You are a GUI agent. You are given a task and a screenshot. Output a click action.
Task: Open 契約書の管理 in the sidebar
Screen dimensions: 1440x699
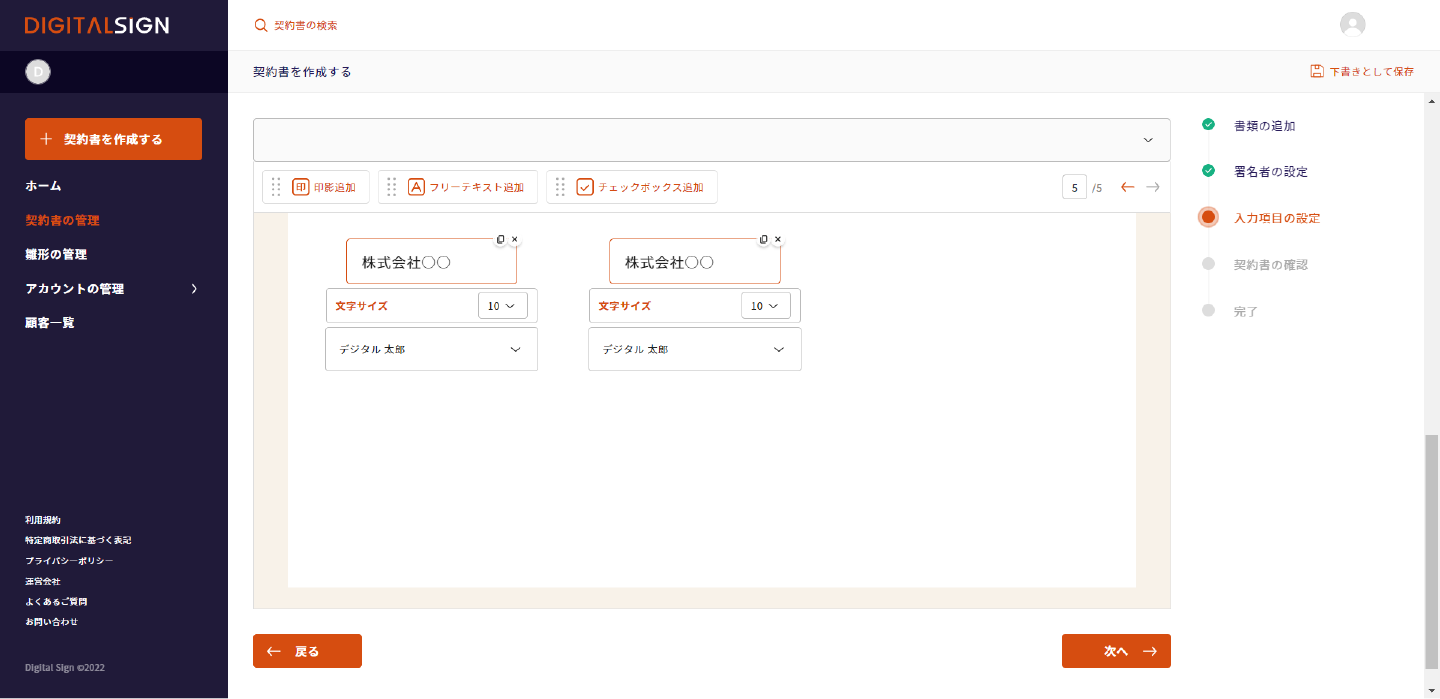coord(62,220)
